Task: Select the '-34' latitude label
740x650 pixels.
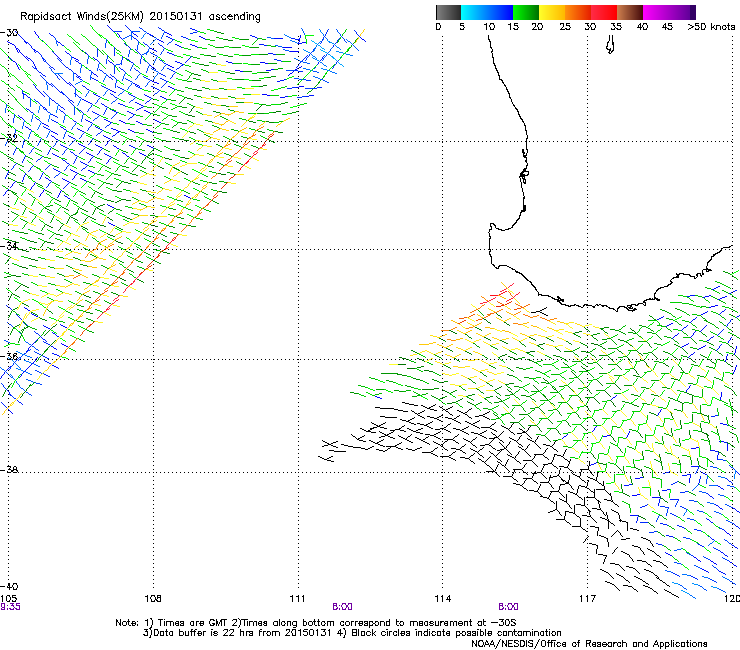Action: pos(9,246)
